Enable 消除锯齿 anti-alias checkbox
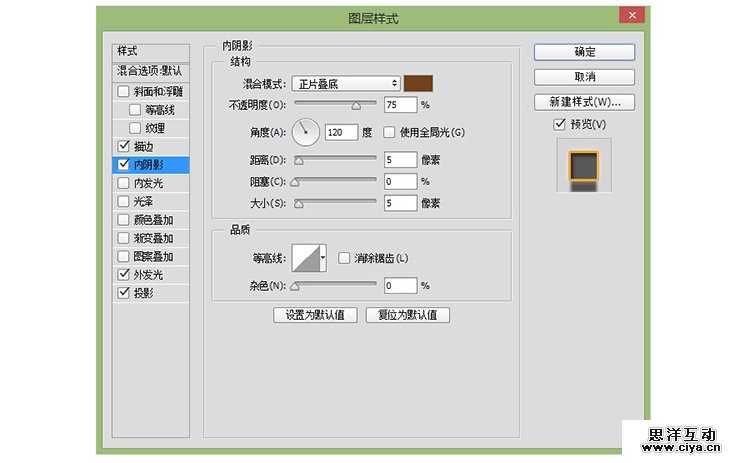The height and width of the screenshot is (463, 750). pos(344,258)
